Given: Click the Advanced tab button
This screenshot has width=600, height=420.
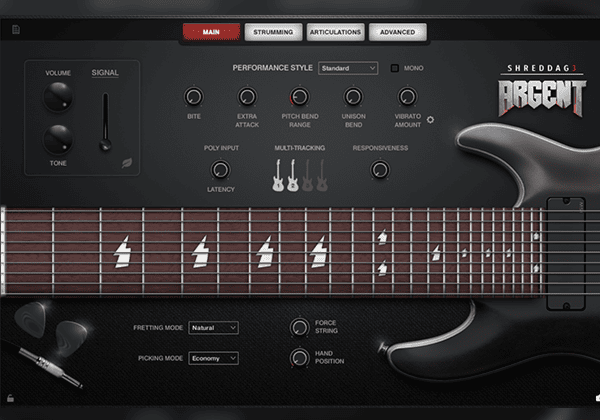Looking at the screenshot, I should (x=397, y=32).
